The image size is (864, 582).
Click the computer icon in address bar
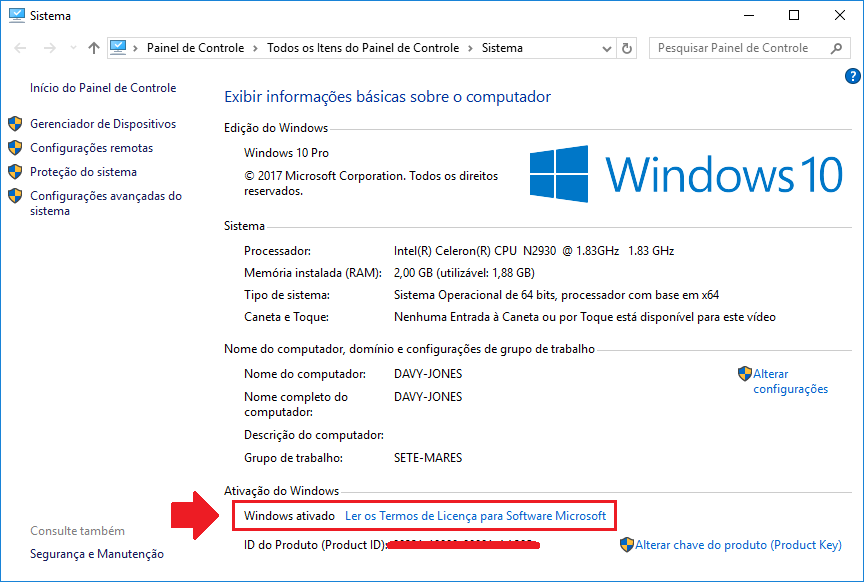118,48
